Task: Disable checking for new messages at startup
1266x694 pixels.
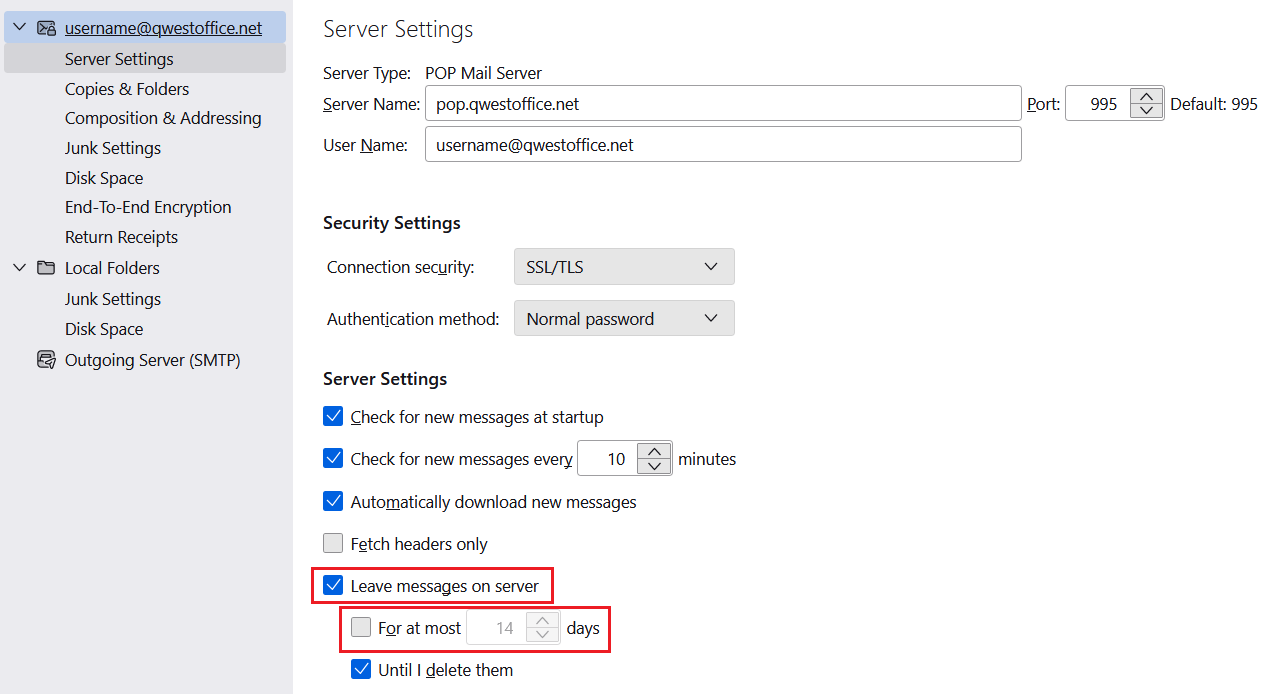Action: click(333, 417)
